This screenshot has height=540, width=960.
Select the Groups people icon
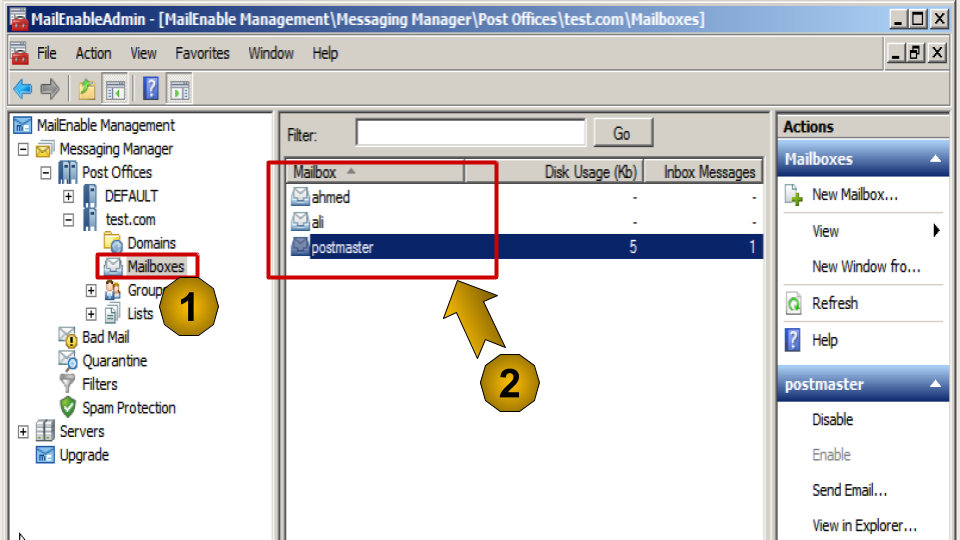point(113,290)
